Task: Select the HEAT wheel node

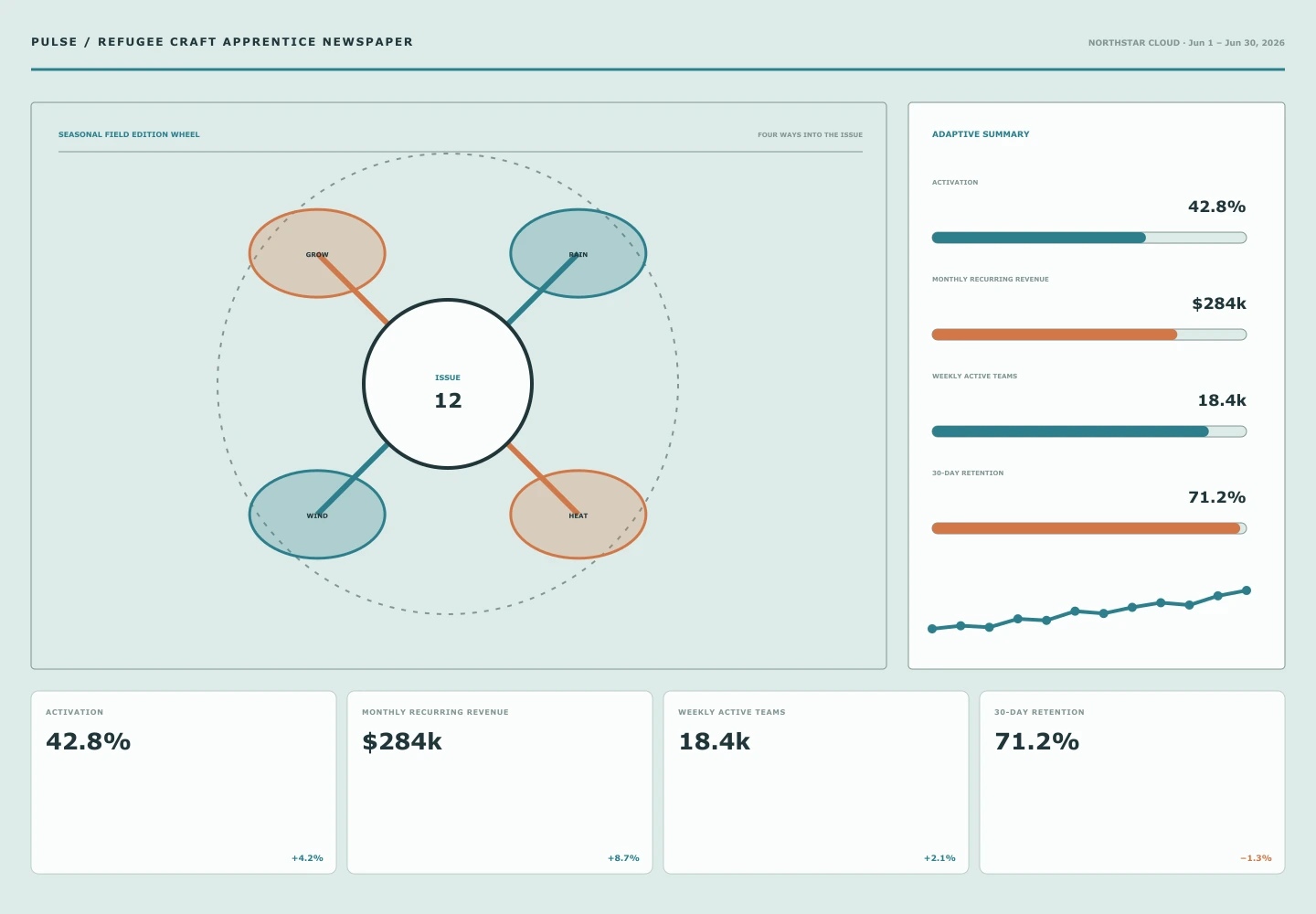Action: (x=578, y=515)
